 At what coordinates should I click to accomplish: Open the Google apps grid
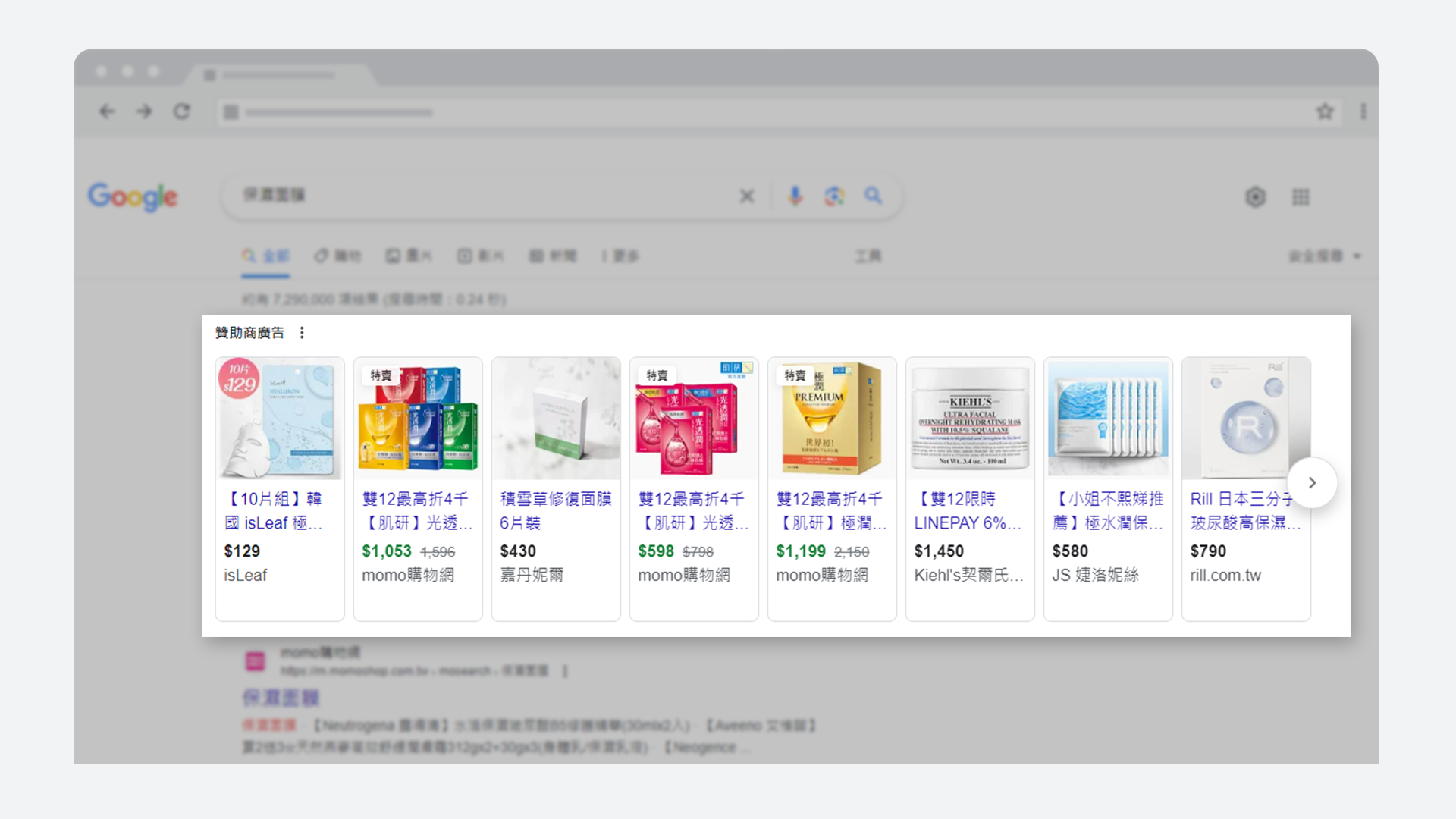click(x=1301, y=197)
